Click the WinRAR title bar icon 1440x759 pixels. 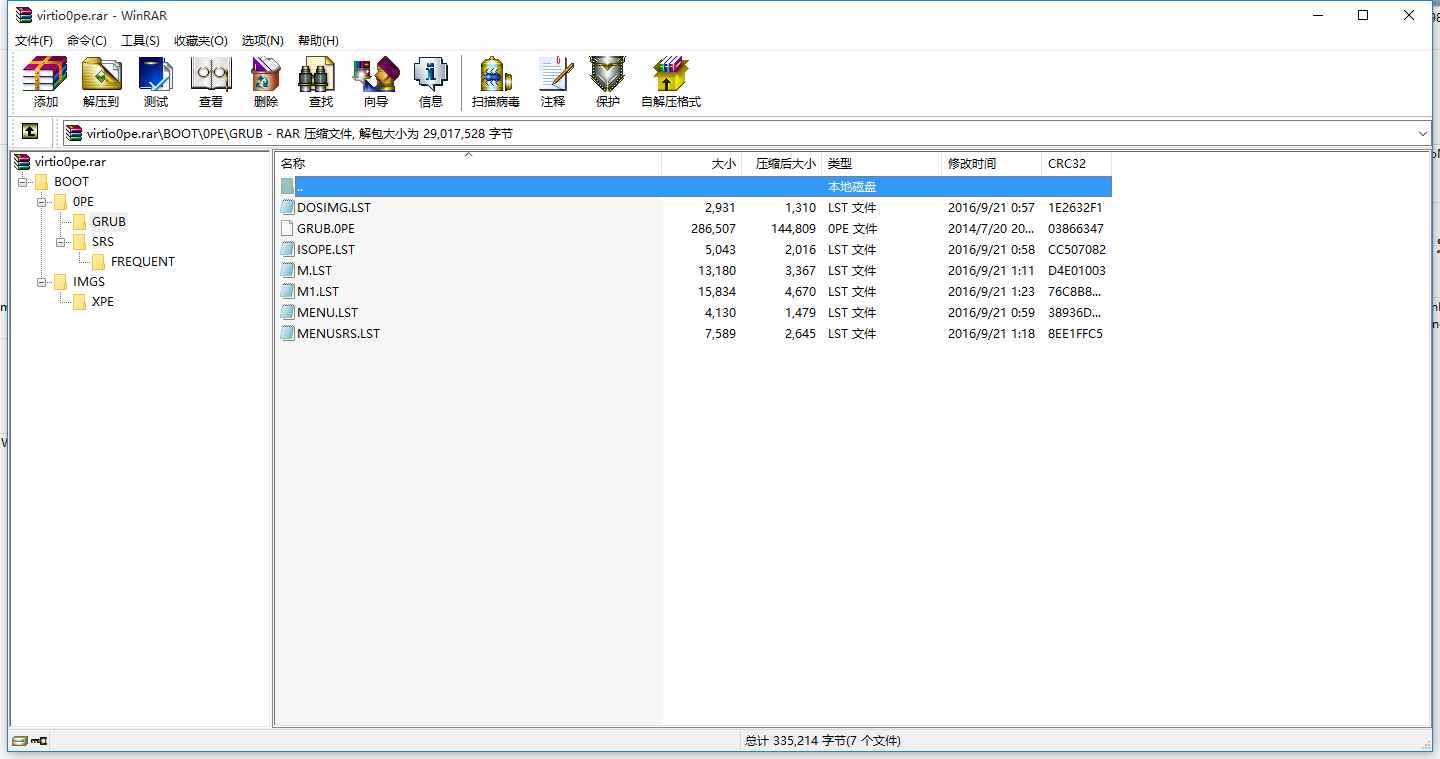click(x=24, y=15)
